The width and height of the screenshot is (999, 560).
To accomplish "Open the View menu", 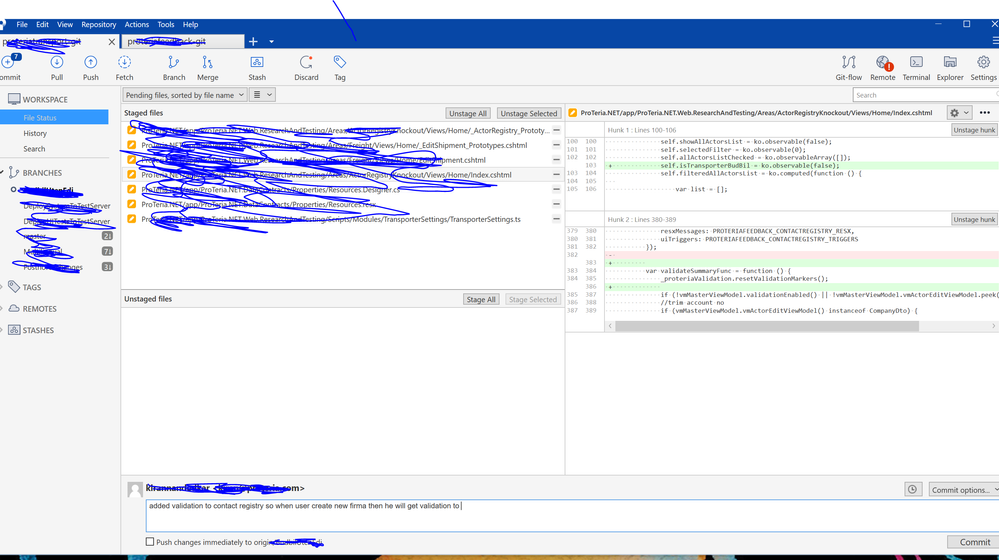I will pyautogui.click(x=65, y=24).
